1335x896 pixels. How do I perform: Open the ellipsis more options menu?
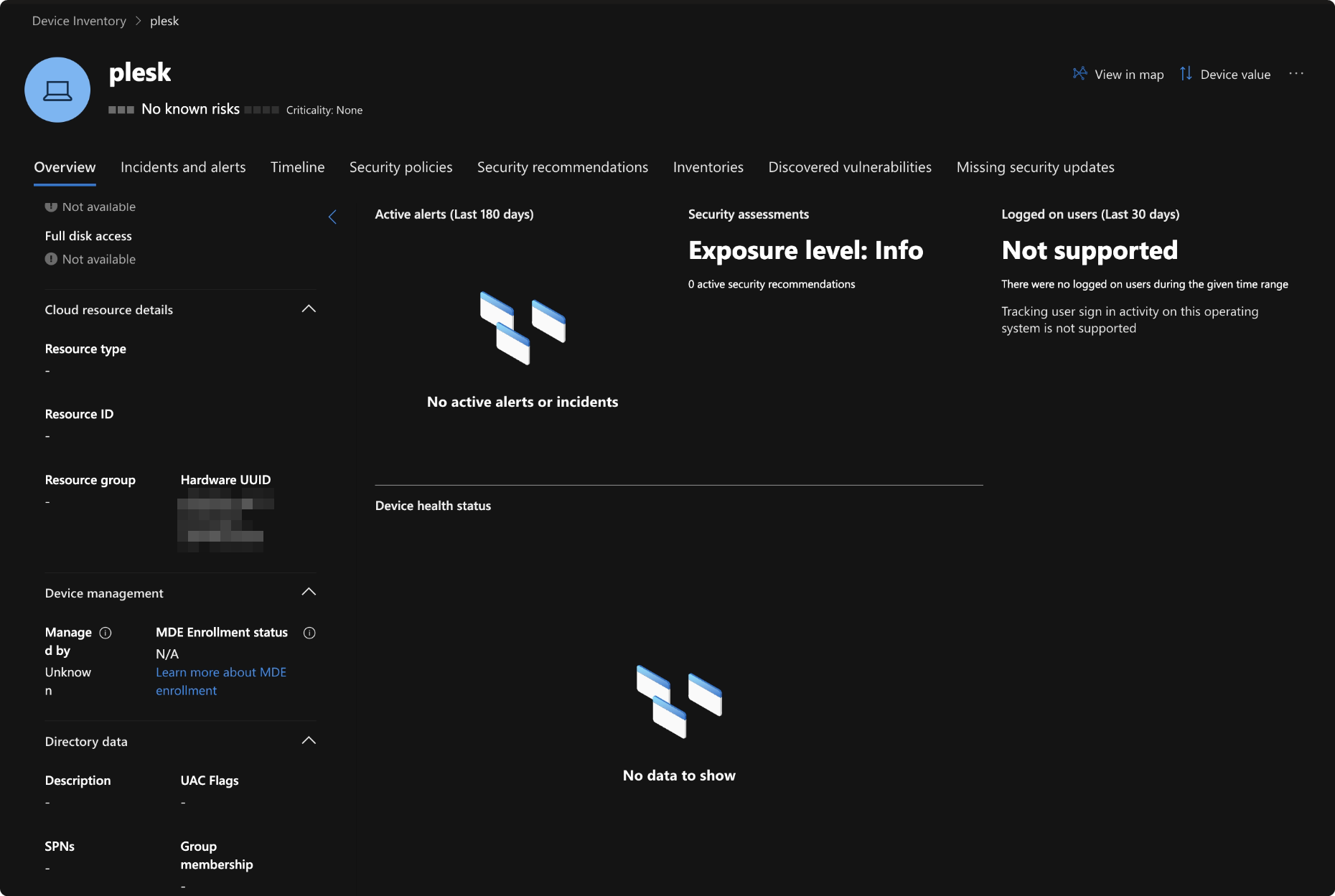point(1296,73)
